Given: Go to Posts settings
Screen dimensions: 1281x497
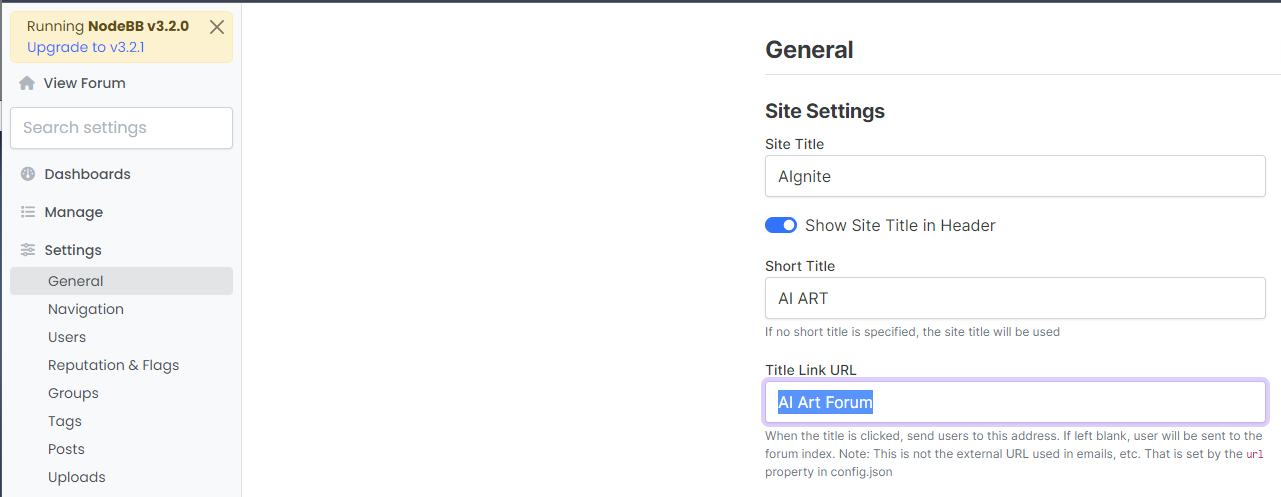Looking at the screenshot, I should click(x=66, y=449).
